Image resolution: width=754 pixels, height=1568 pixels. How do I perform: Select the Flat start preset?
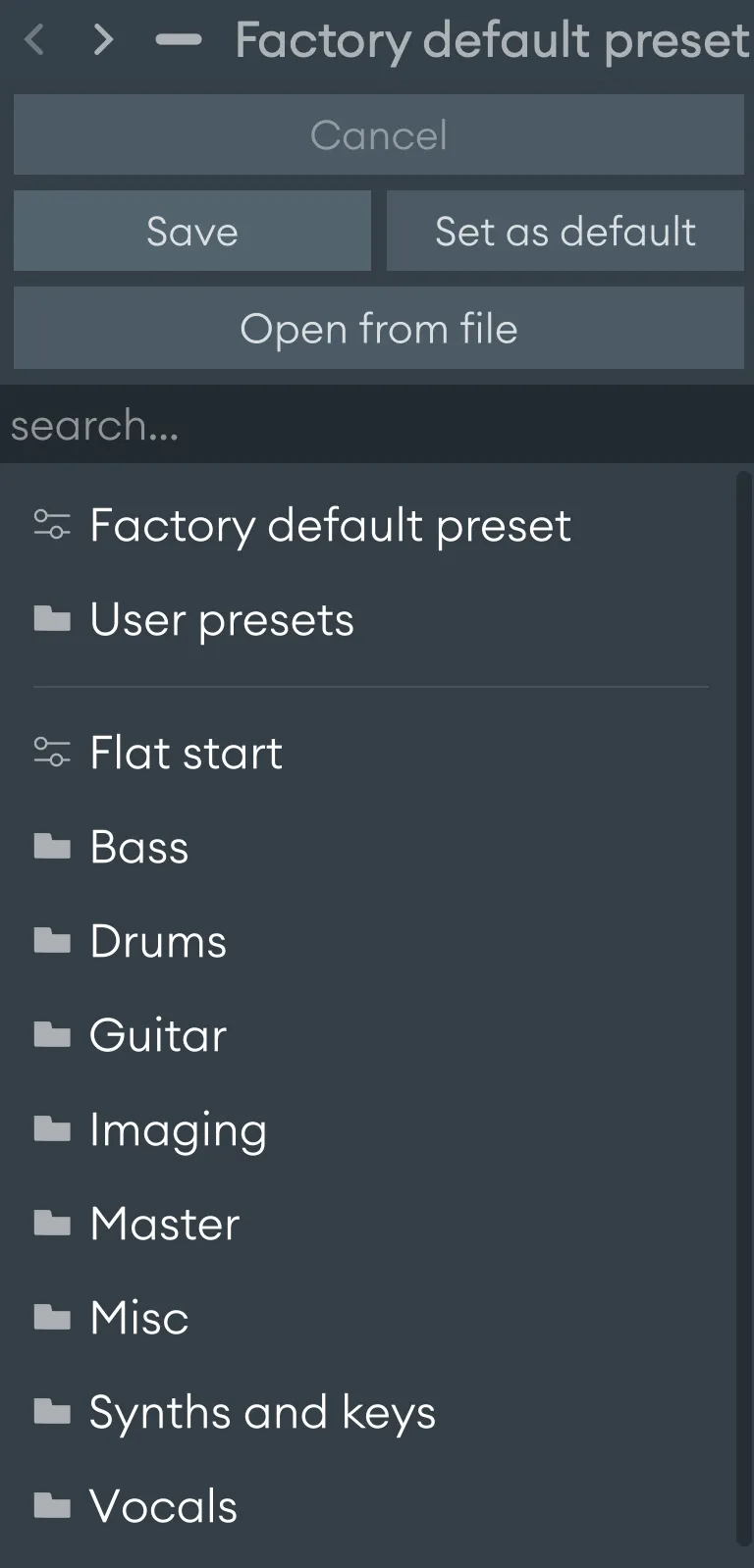[x=186, y=753]
